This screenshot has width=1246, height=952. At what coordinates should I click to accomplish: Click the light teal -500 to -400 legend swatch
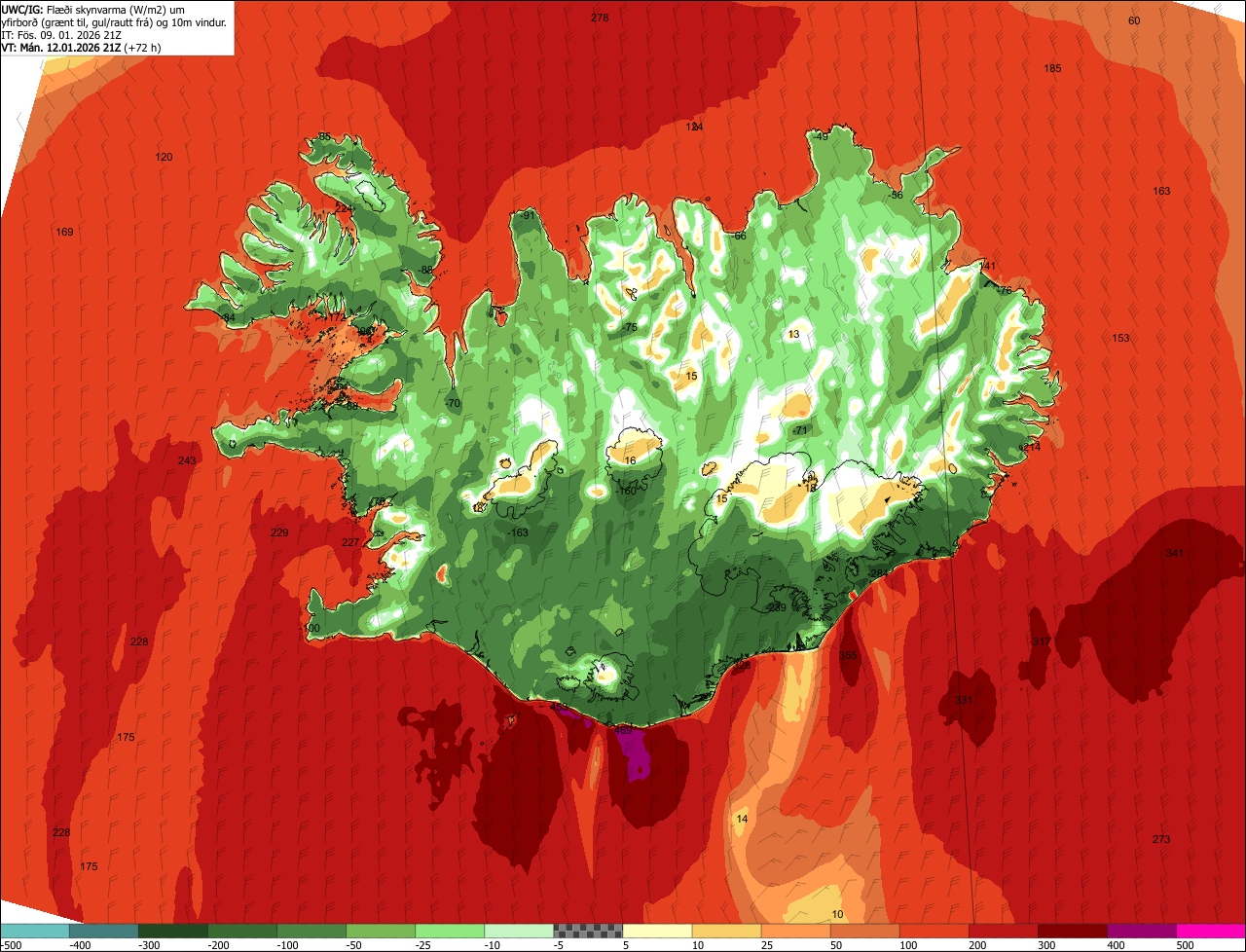point(34,931)
